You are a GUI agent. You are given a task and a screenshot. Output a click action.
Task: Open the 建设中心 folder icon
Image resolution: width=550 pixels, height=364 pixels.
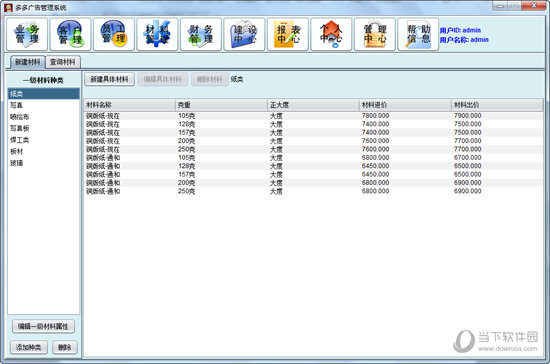coord(244,34)
